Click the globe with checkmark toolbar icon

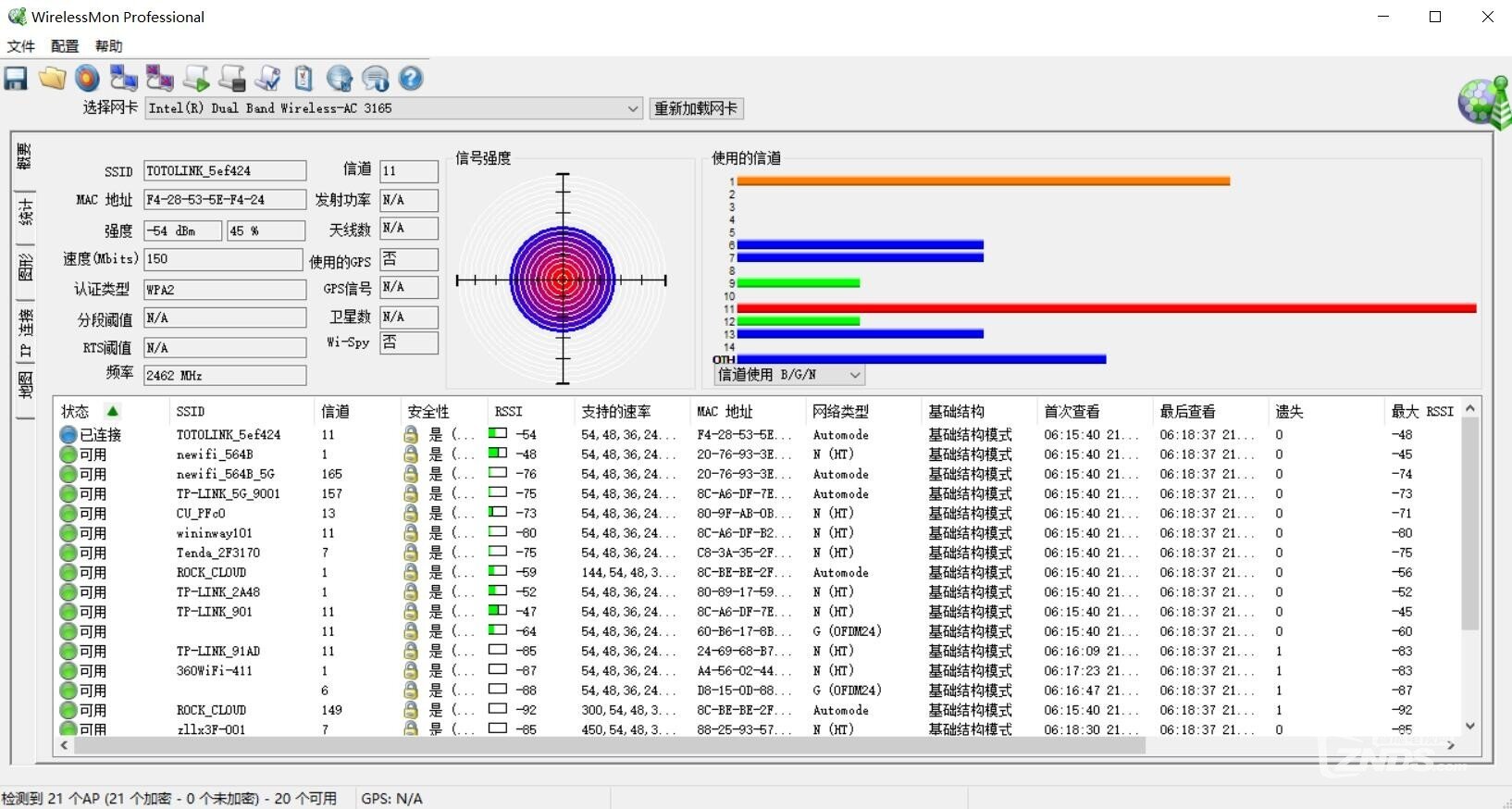click(x=340, y=79)
